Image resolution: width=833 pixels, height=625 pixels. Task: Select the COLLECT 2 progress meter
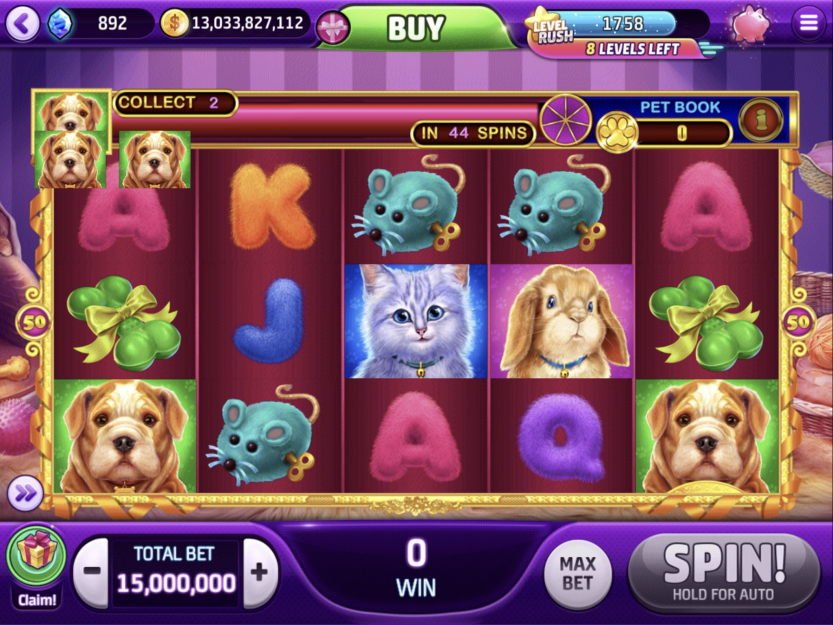click(174, 103)
